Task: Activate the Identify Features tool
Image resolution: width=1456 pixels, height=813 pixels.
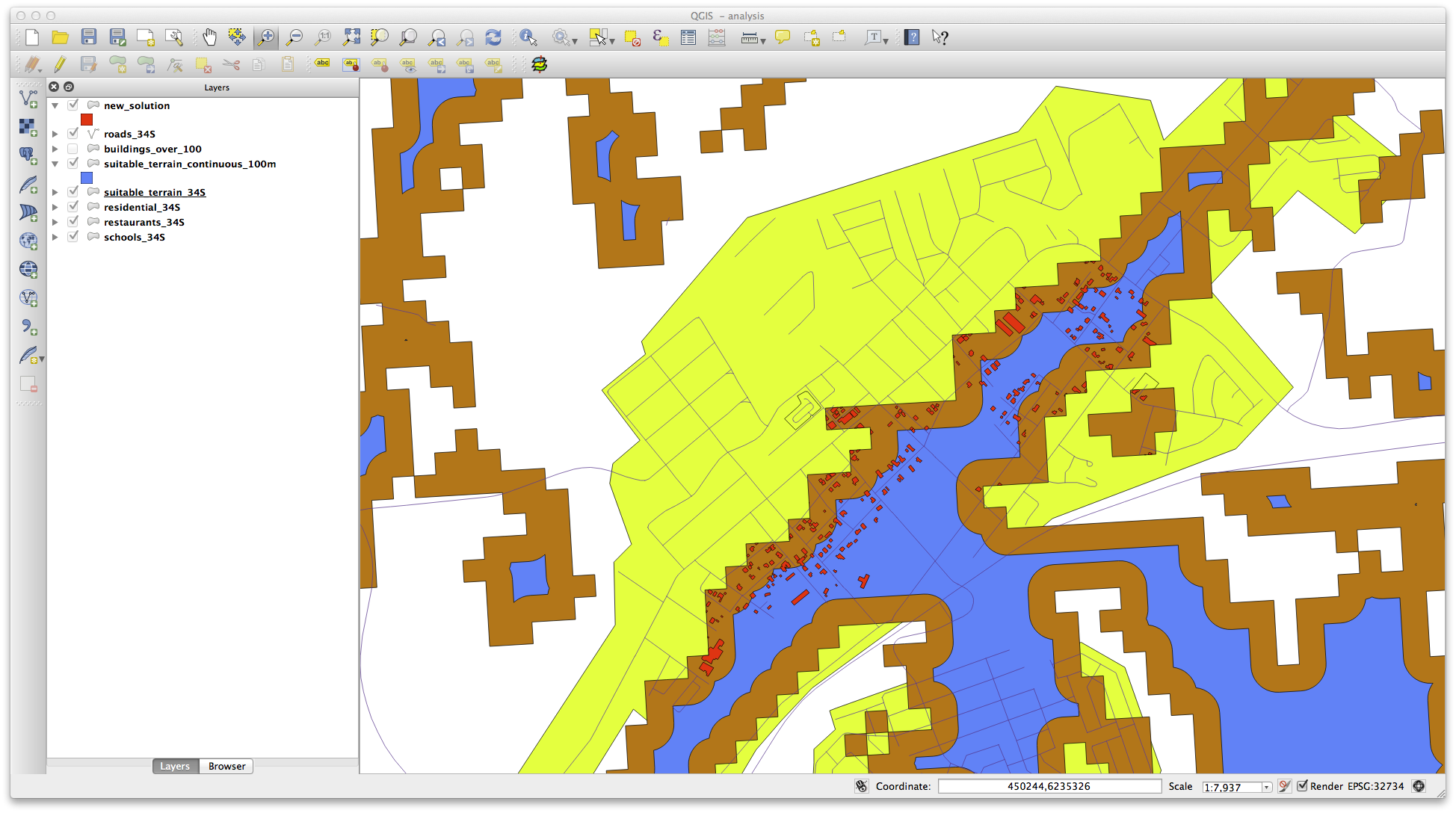Action: coord(528,37)
